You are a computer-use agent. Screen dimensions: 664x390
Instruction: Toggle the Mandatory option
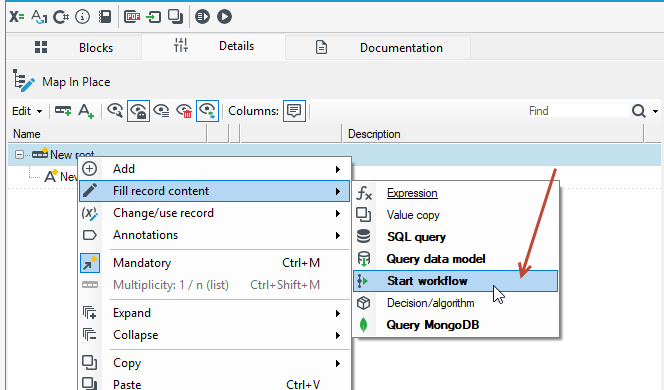click(215, 263)
